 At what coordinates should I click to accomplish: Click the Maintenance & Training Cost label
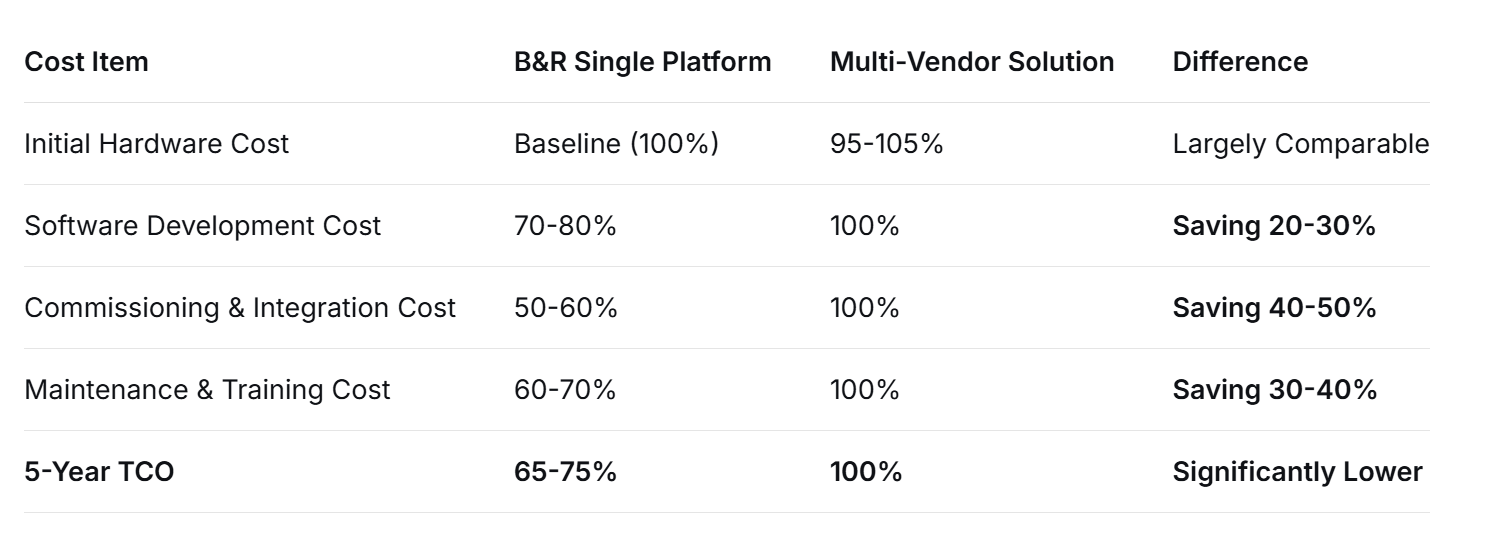click(207, 390)
